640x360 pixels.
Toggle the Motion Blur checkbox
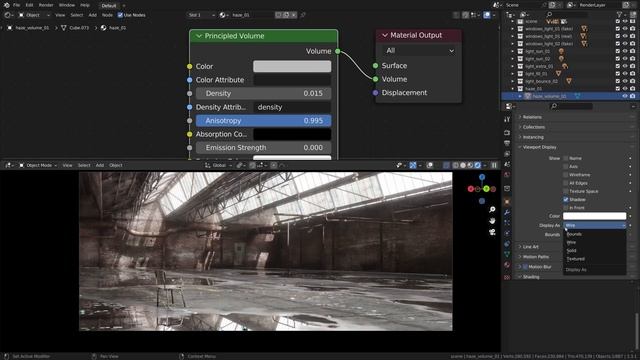pyautogui.click(x=525, y=267)
